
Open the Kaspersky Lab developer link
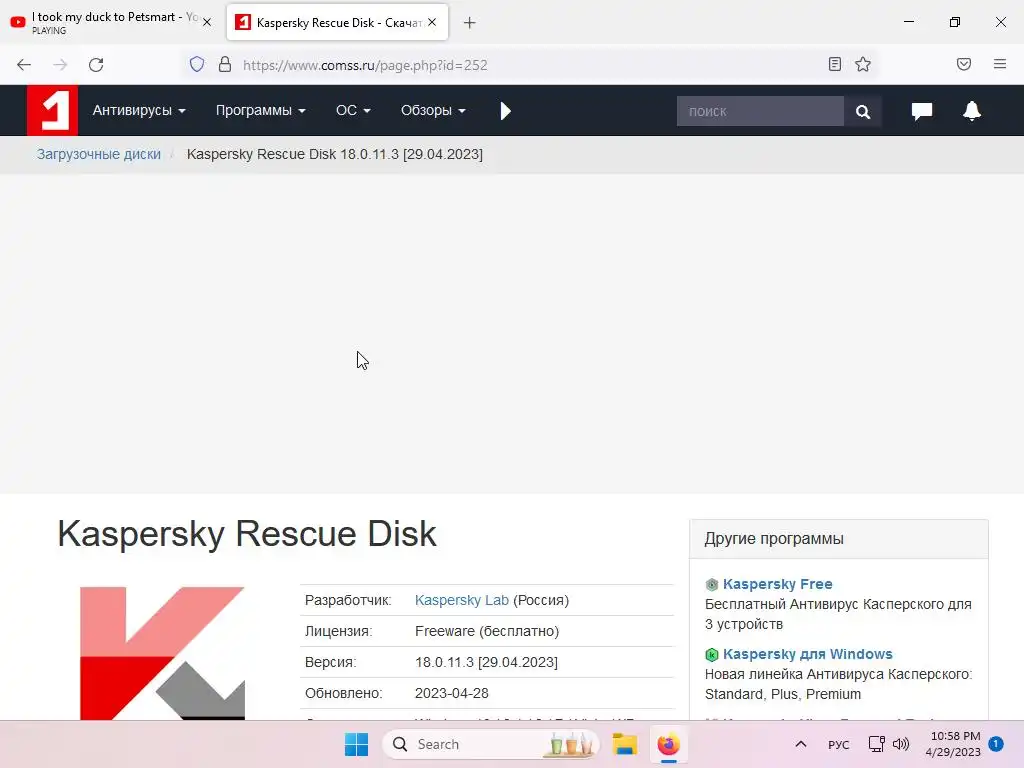[x=462, y=600]
